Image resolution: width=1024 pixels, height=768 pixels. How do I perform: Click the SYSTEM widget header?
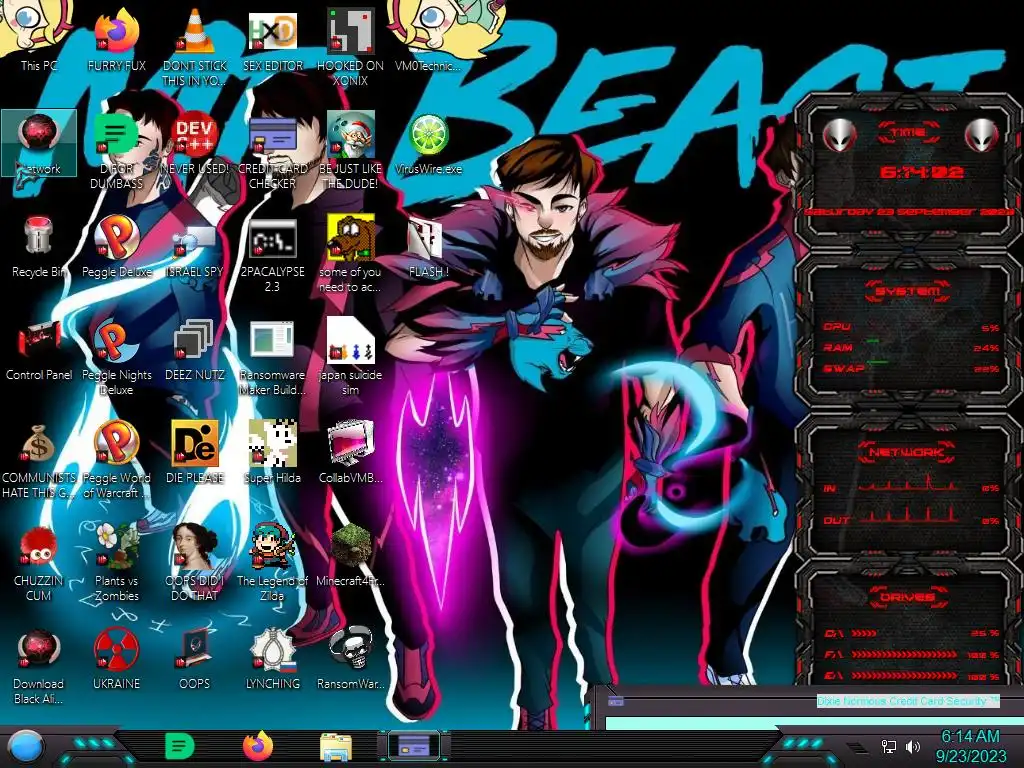coord(908,291)
